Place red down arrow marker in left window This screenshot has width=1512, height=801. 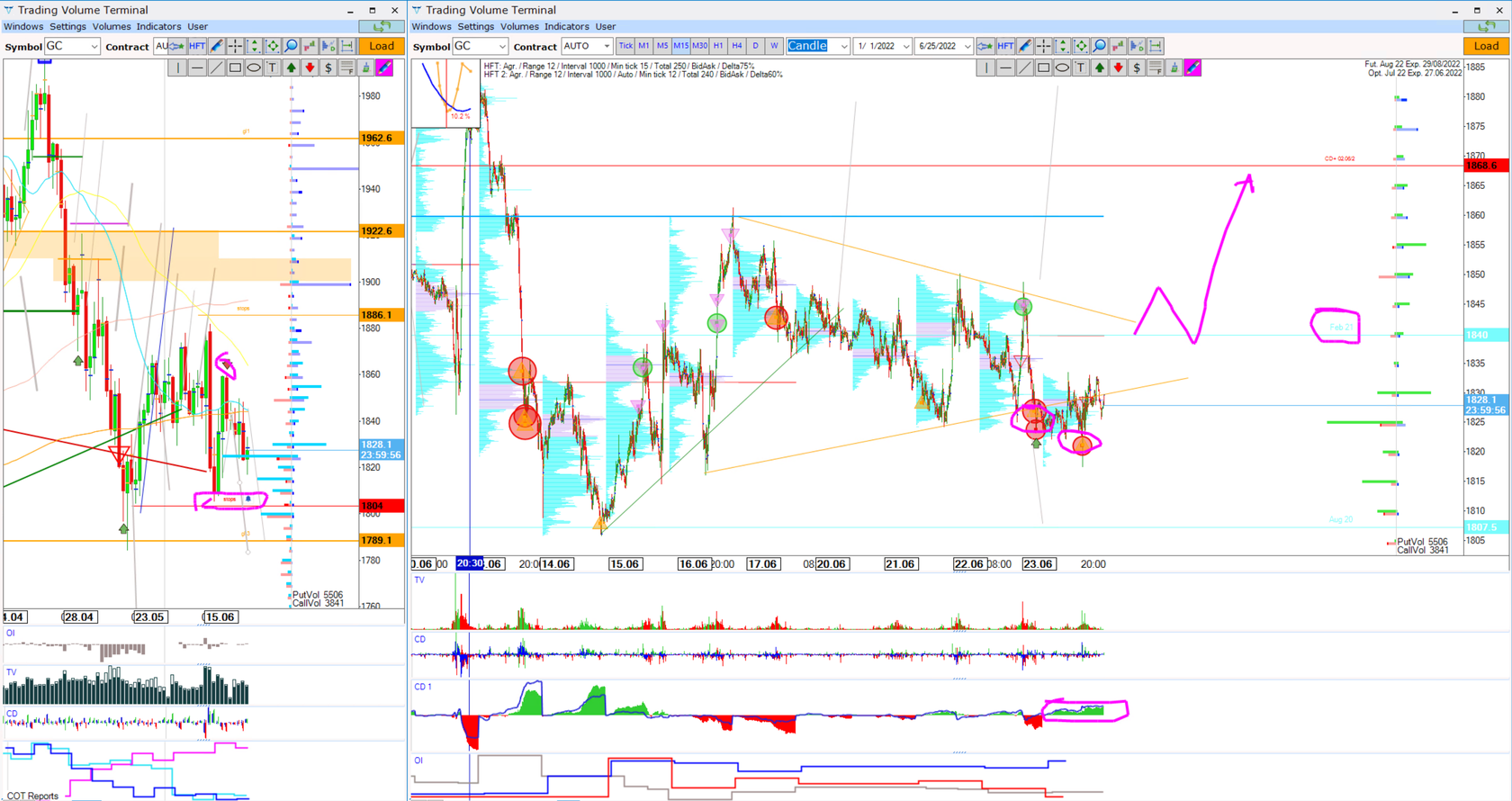pos(310,67)
